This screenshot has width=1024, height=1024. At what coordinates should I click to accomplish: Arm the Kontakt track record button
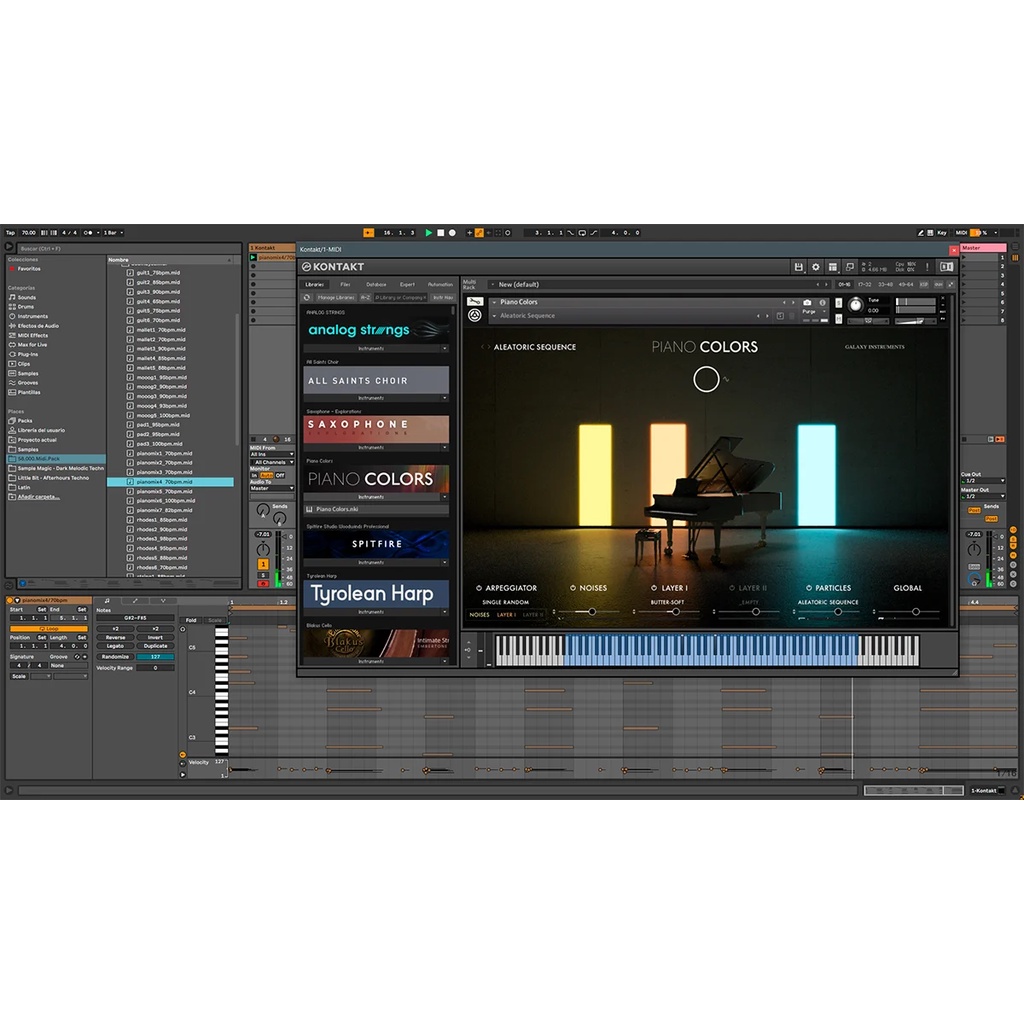(x=263, y=584)
